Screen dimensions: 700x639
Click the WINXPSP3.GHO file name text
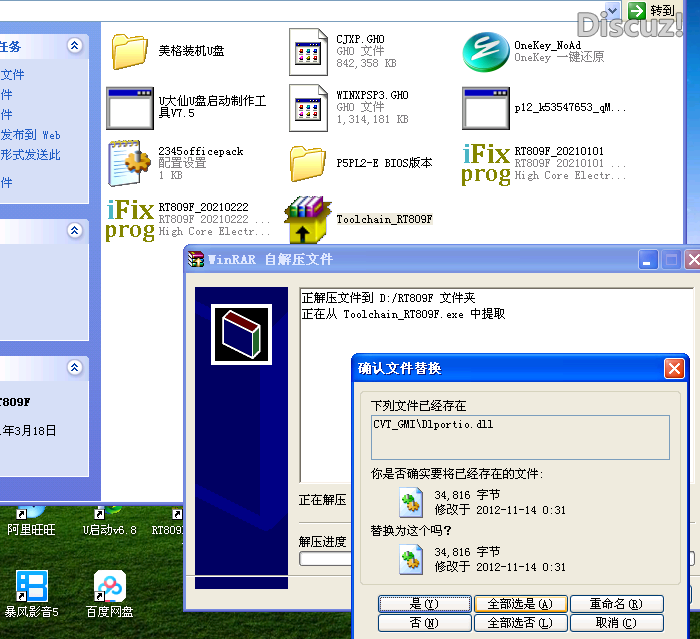pos(372,95)
